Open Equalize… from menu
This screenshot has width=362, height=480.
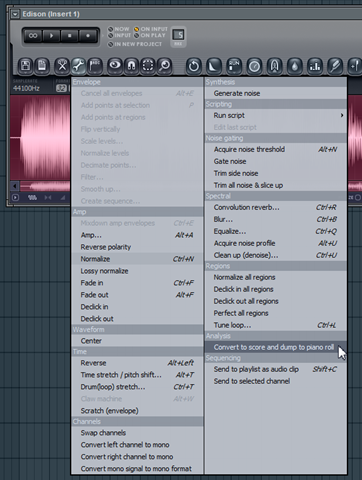coord(276,231)
